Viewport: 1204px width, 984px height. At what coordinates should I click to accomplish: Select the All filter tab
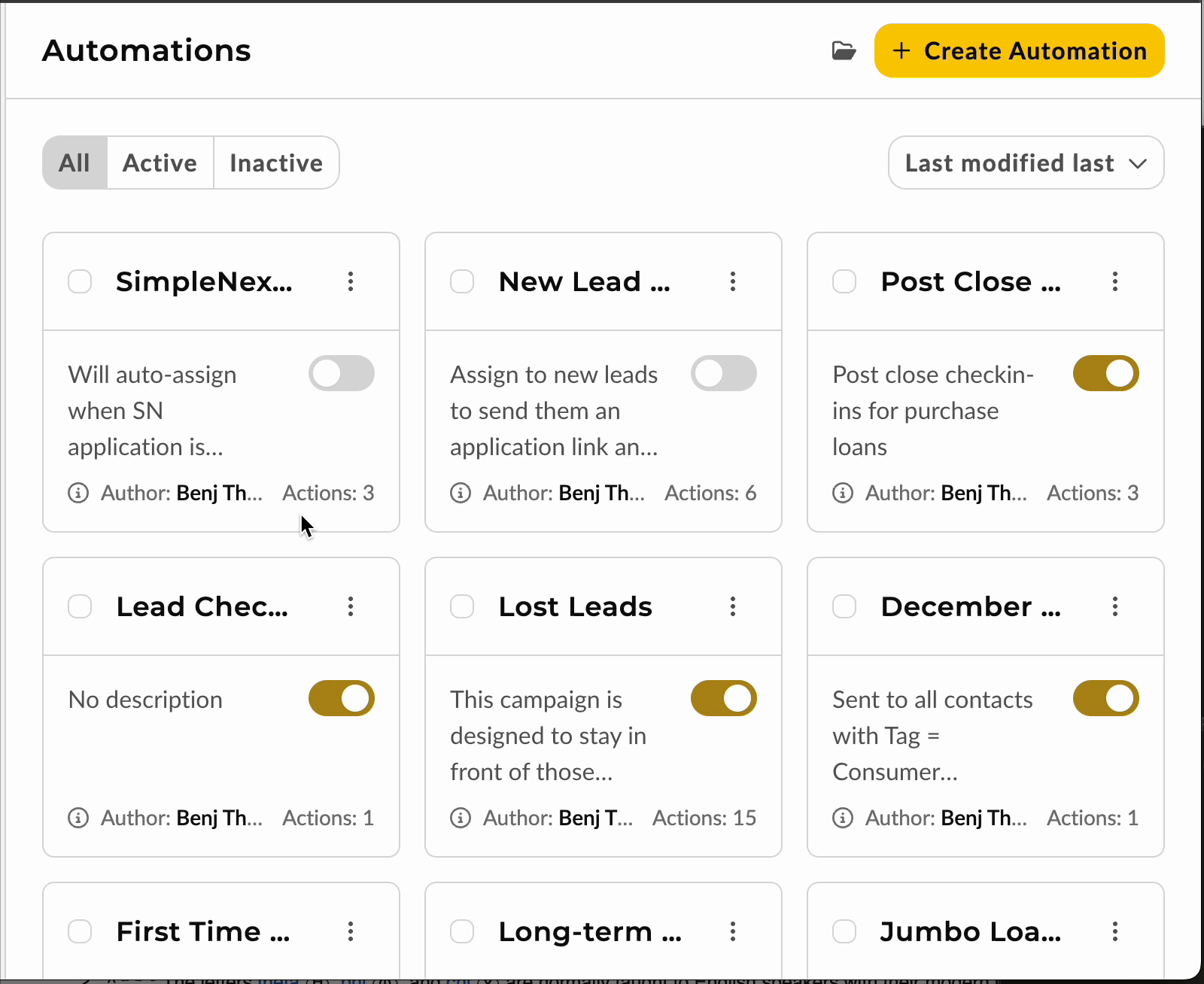click(74, 162)
